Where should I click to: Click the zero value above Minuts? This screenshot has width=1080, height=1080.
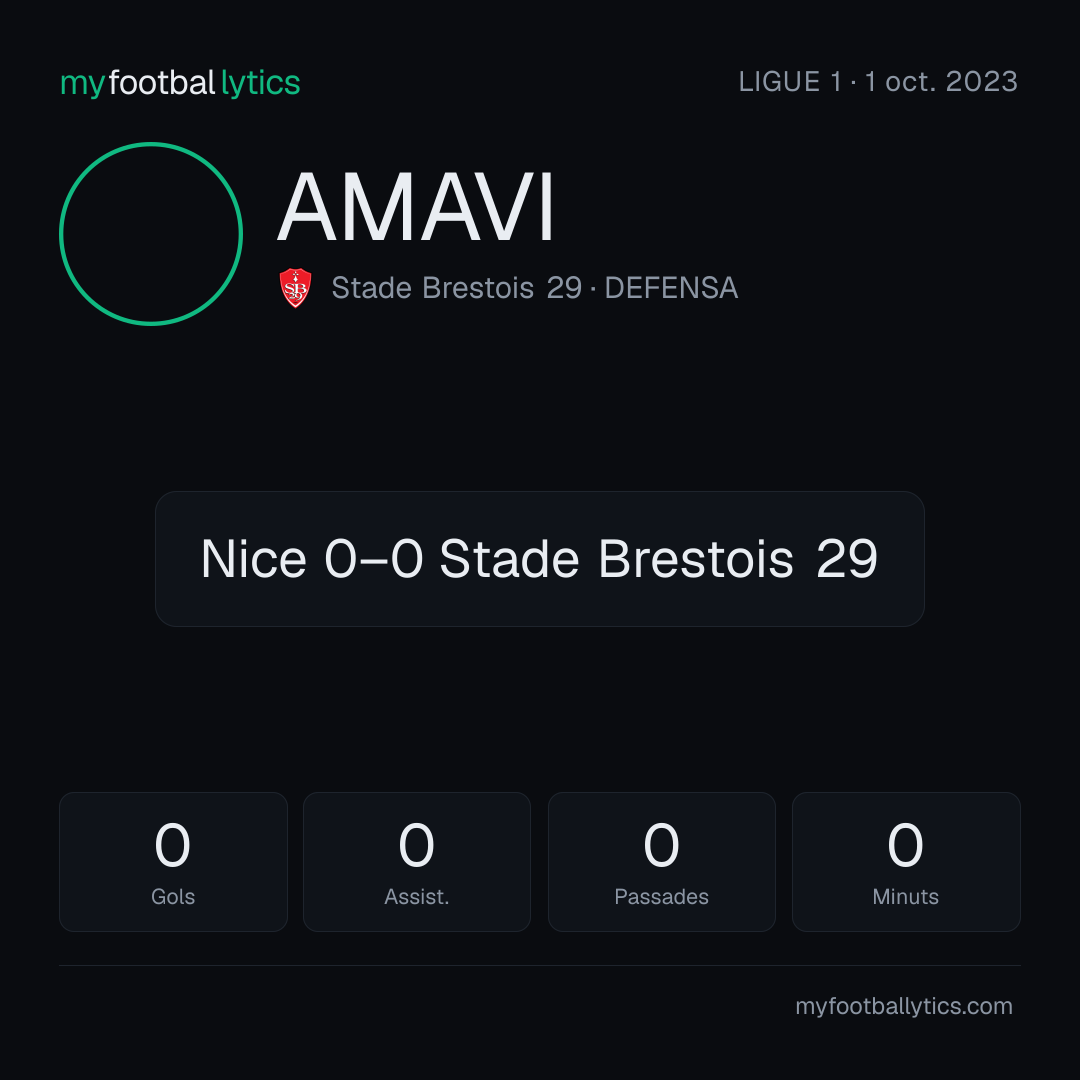905,845
